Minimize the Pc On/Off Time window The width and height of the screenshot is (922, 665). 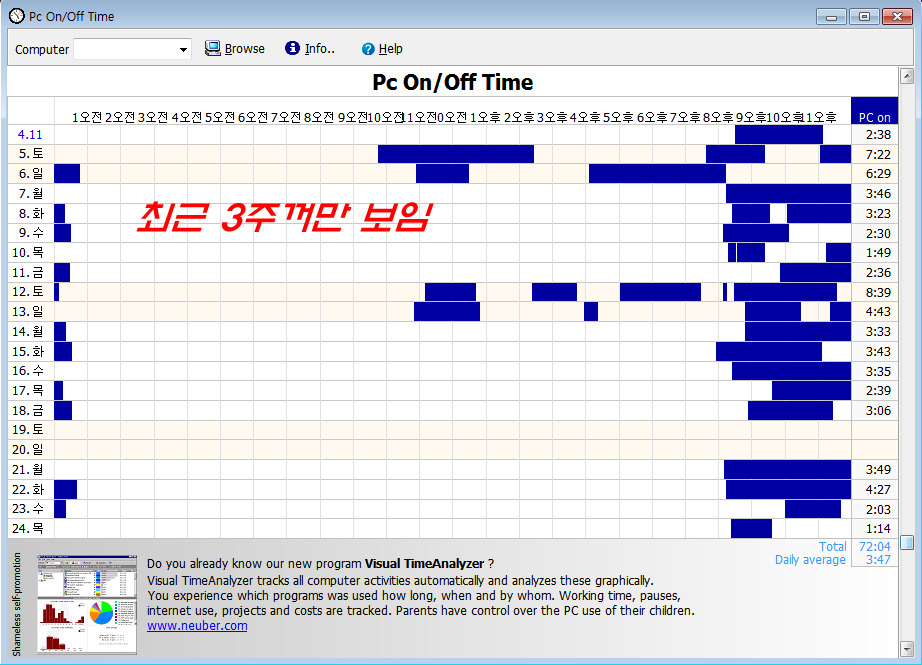click(x=832, y=16)
